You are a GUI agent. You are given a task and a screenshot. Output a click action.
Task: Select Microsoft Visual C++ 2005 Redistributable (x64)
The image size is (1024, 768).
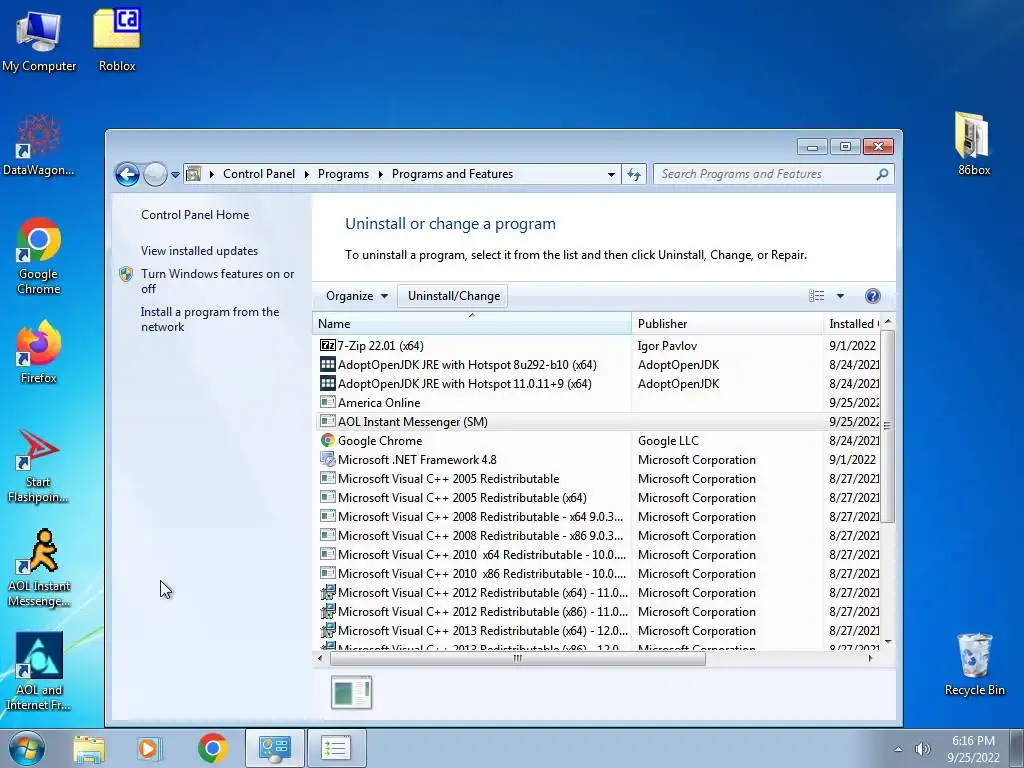pos(598,498)
